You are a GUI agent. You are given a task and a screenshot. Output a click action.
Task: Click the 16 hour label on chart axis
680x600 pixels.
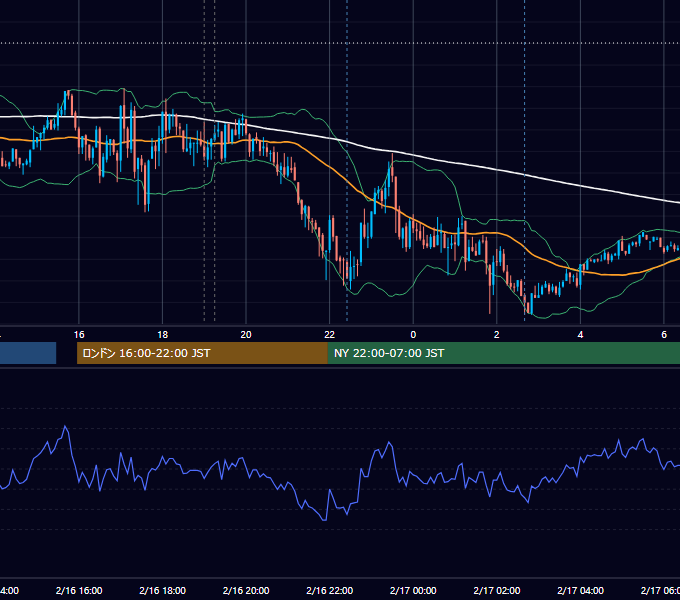pos(79,335)
